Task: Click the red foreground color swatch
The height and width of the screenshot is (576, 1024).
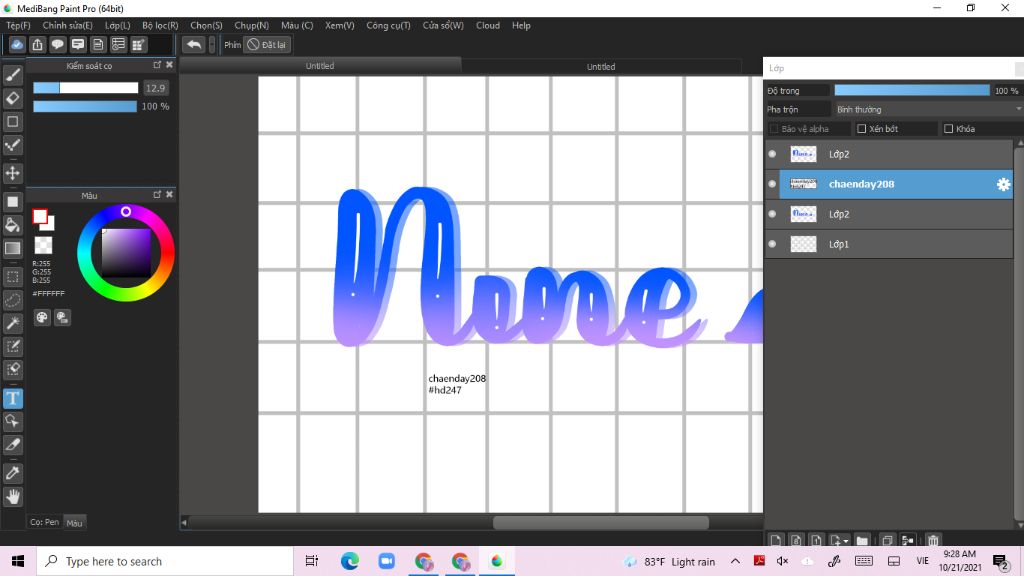Action: pos(40,216)
